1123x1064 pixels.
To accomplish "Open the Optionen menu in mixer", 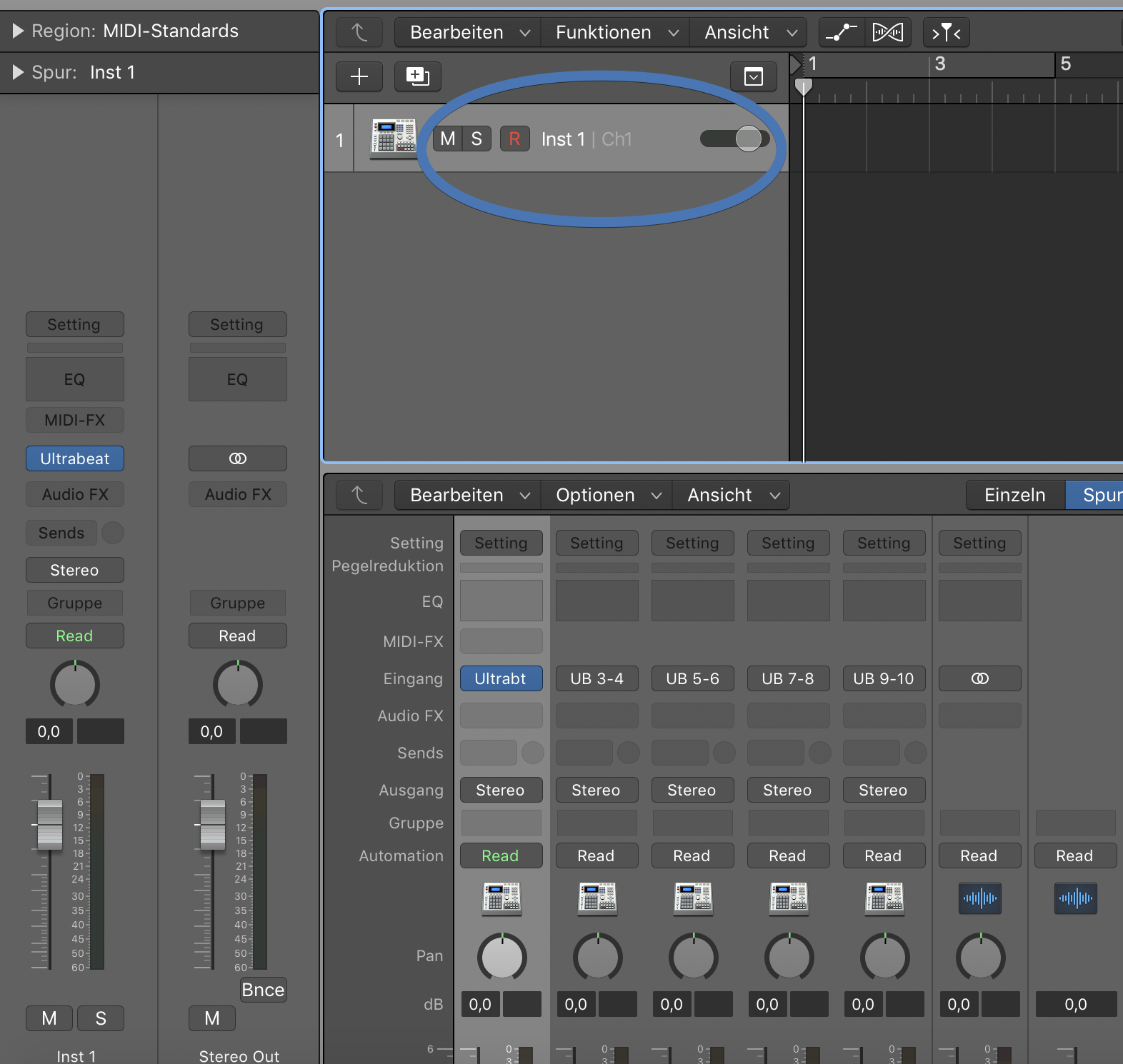I will (607, 495).
